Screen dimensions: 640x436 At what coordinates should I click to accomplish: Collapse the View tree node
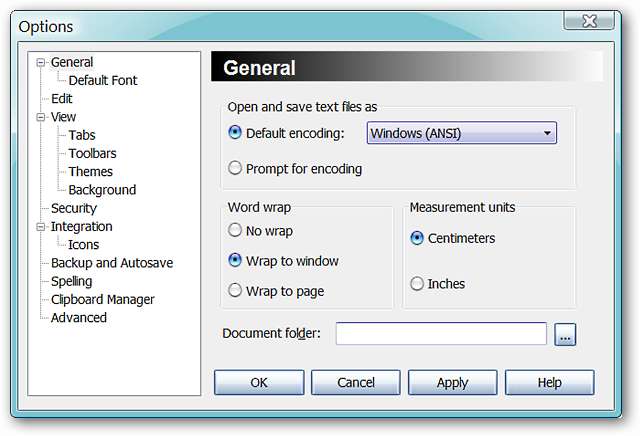click(x=41, y=117)
